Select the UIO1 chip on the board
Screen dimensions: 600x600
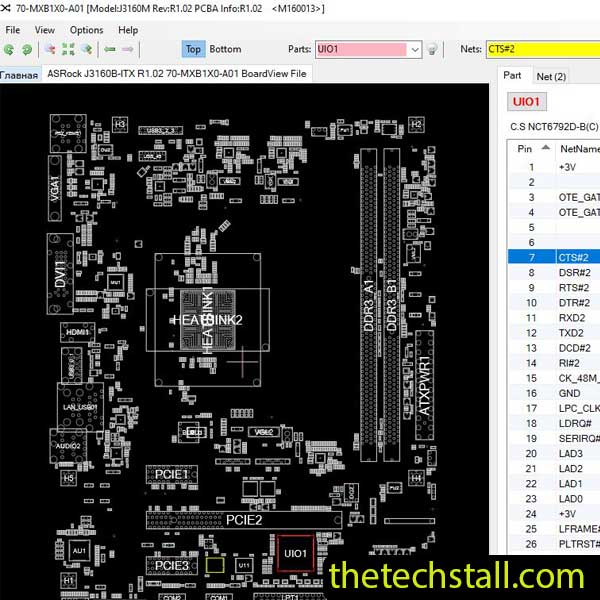click(296, 552)
